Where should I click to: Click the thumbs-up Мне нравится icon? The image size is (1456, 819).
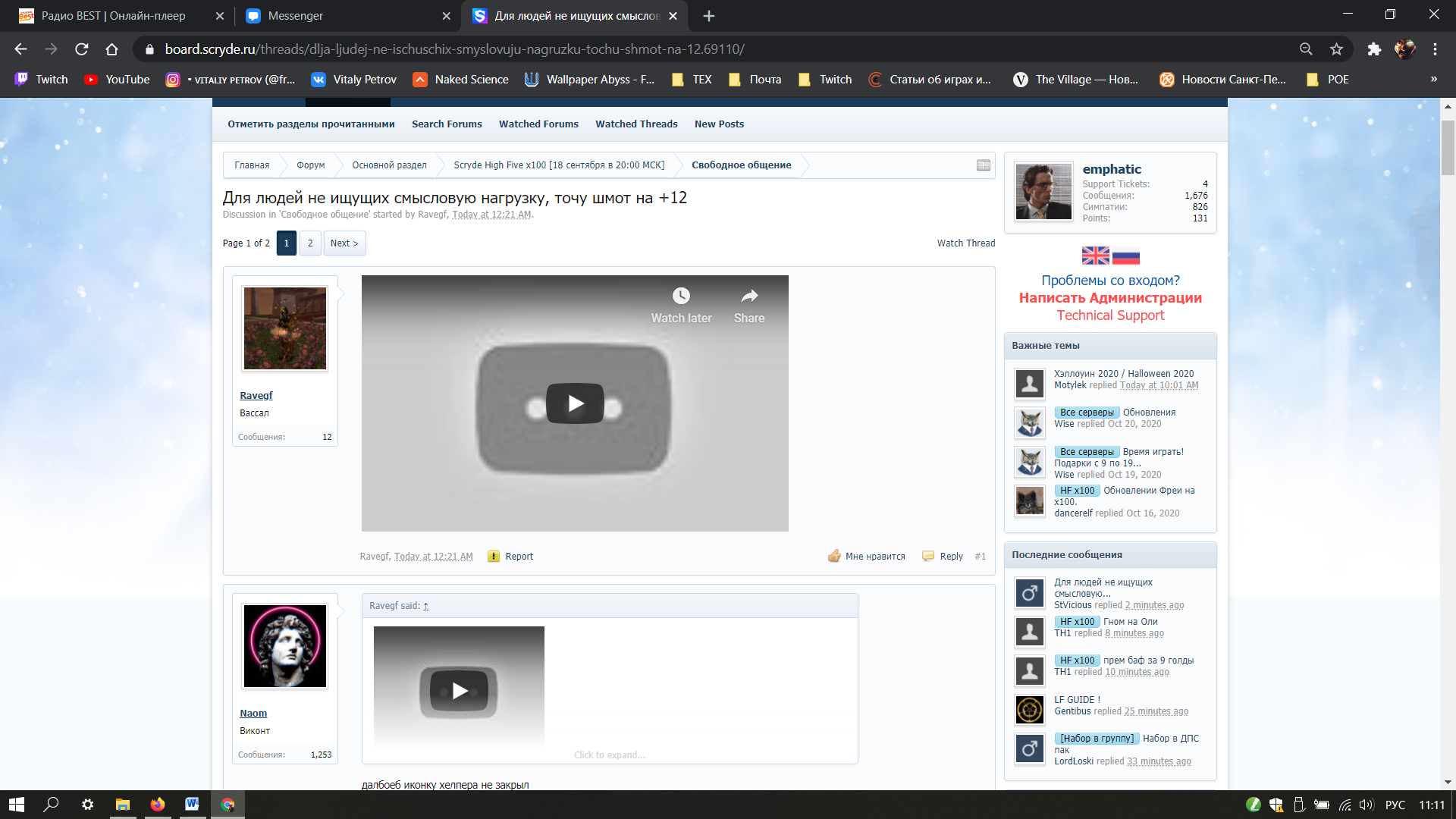834,556
